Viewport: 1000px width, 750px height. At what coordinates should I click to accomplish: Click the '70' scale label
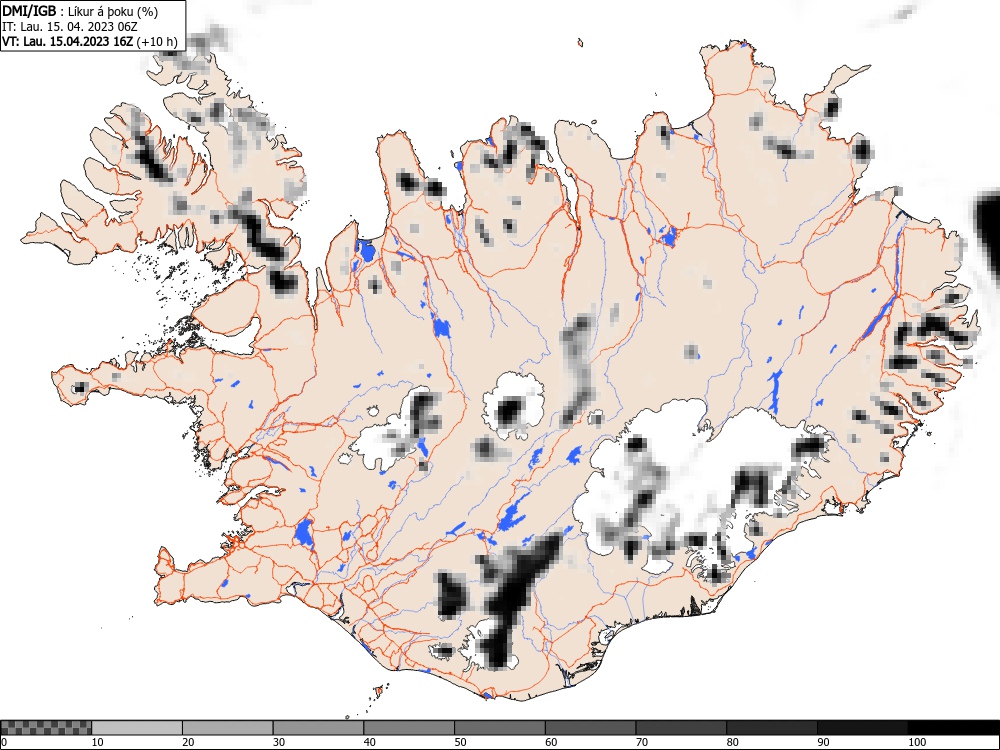[x=642, y=742]
